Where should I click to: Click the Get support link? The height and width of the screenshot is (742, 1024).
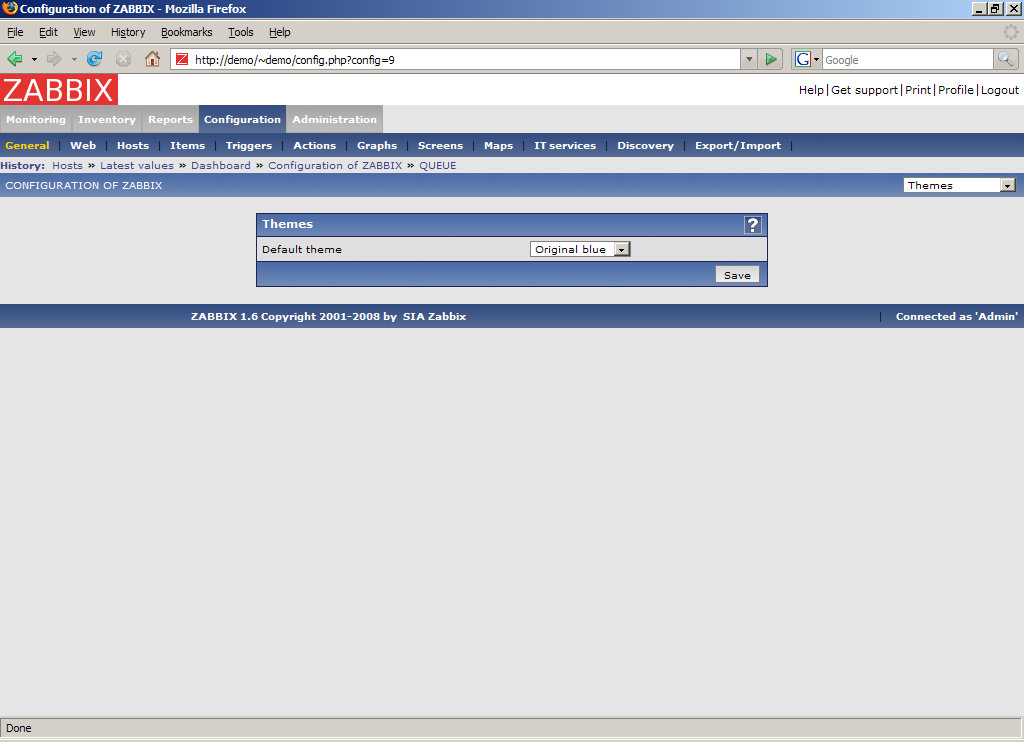click(x=864, y=90)
